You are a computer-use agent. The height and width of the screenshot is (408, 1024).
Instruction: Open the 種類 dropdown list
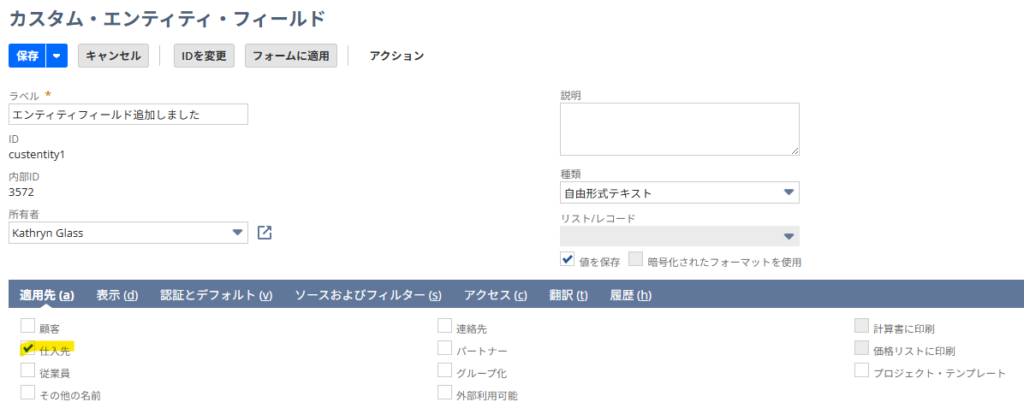pos(679,193)
